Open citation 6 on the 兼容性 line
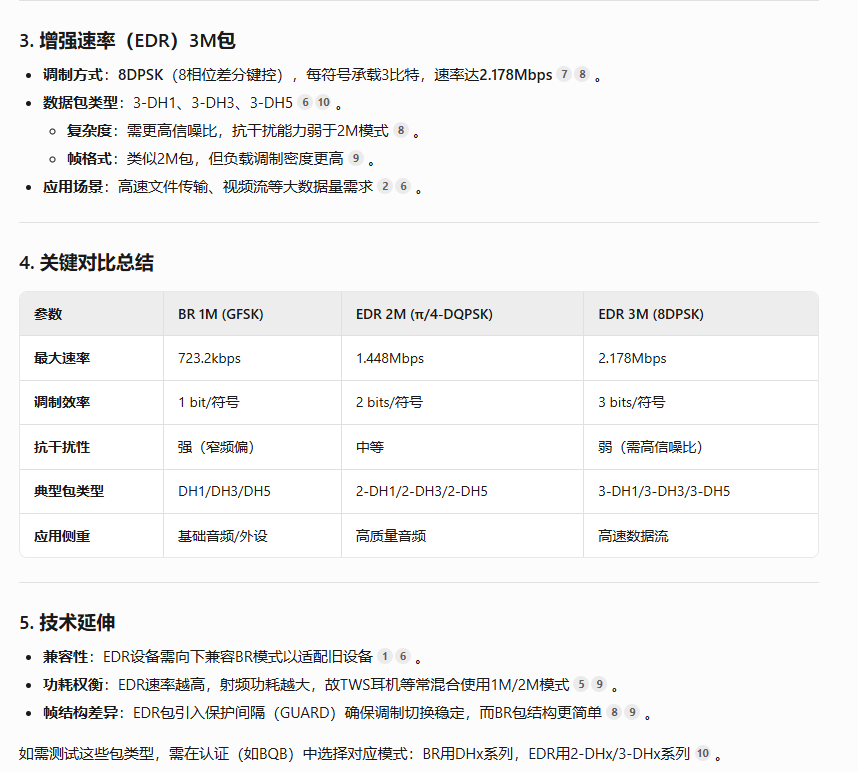 403,656
